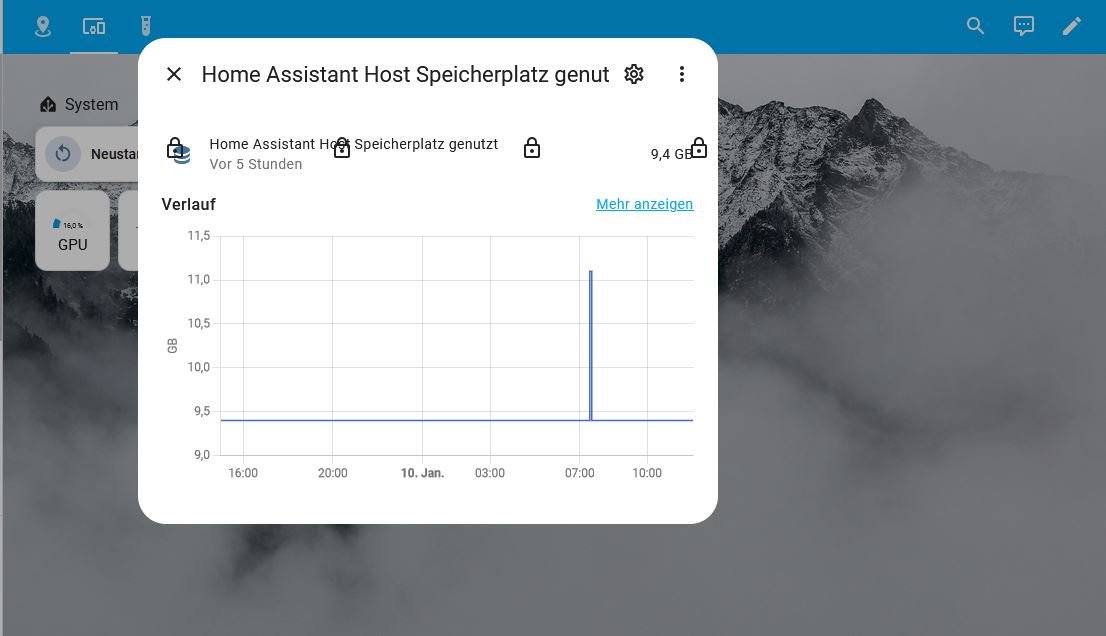Click the 9,4 GB state value
Image resolution: width=1106 pixels, height=636 pixels.
coord(671,154)
